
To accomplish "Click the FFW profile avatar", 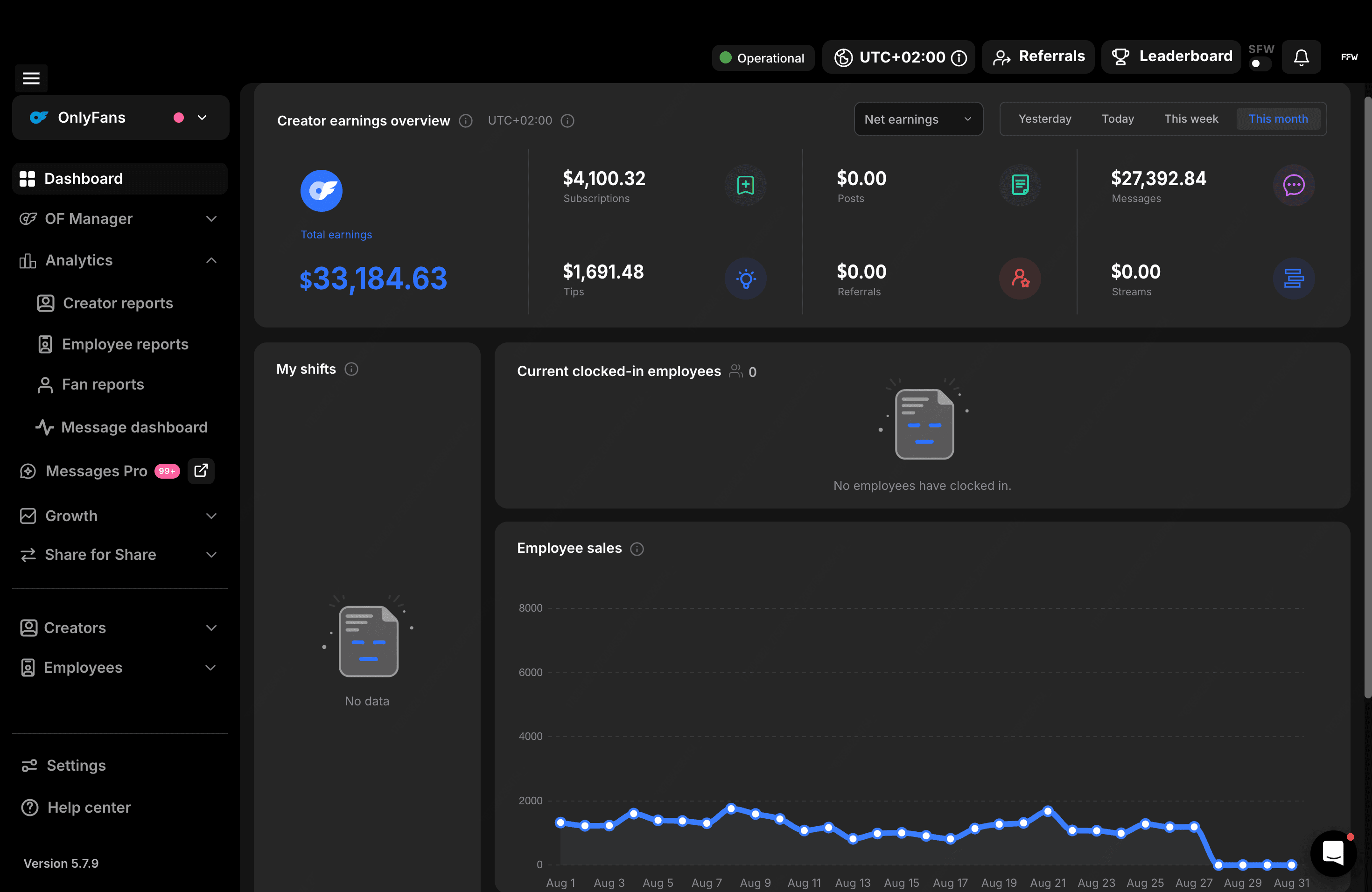I will coord(1349,57).
